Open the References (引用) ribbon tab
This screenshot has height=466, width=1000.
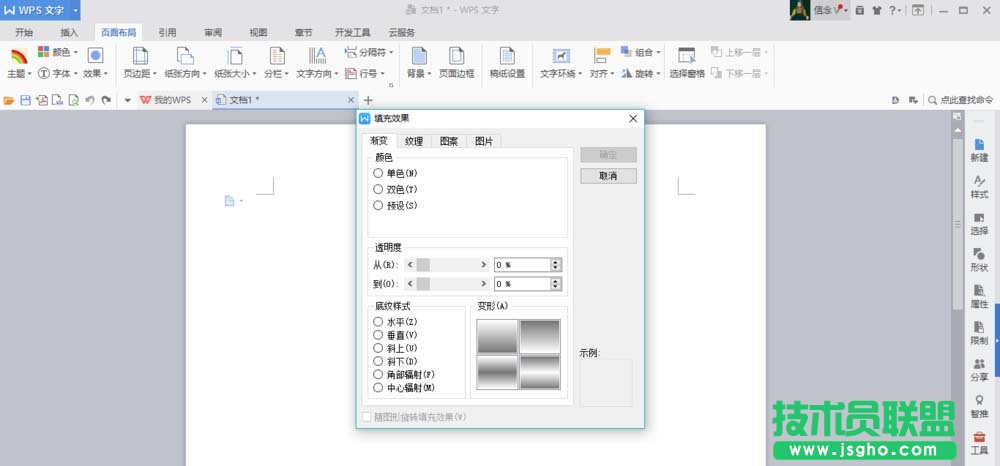coord(167,33)
